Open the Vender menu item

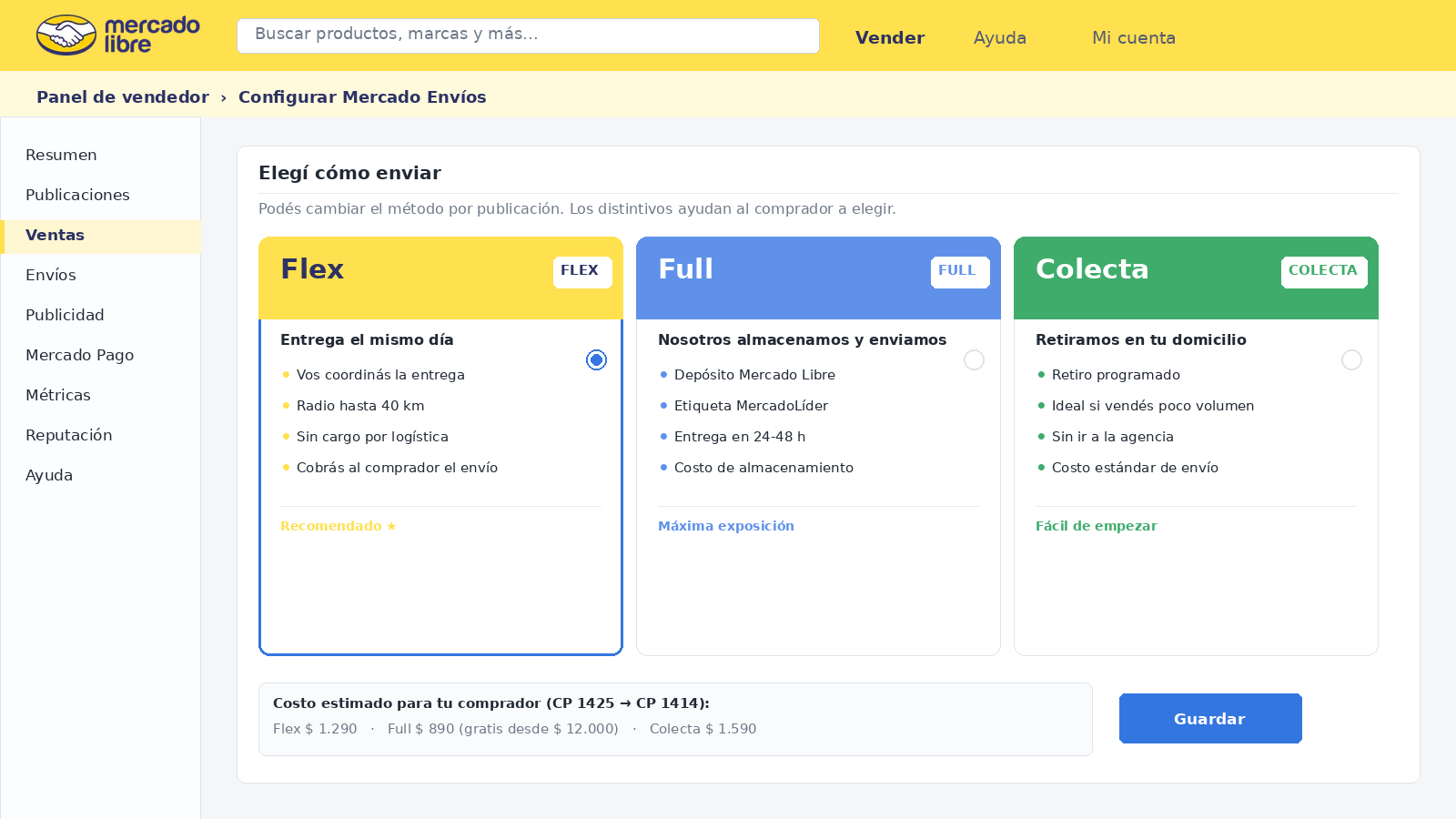[890, 37]
